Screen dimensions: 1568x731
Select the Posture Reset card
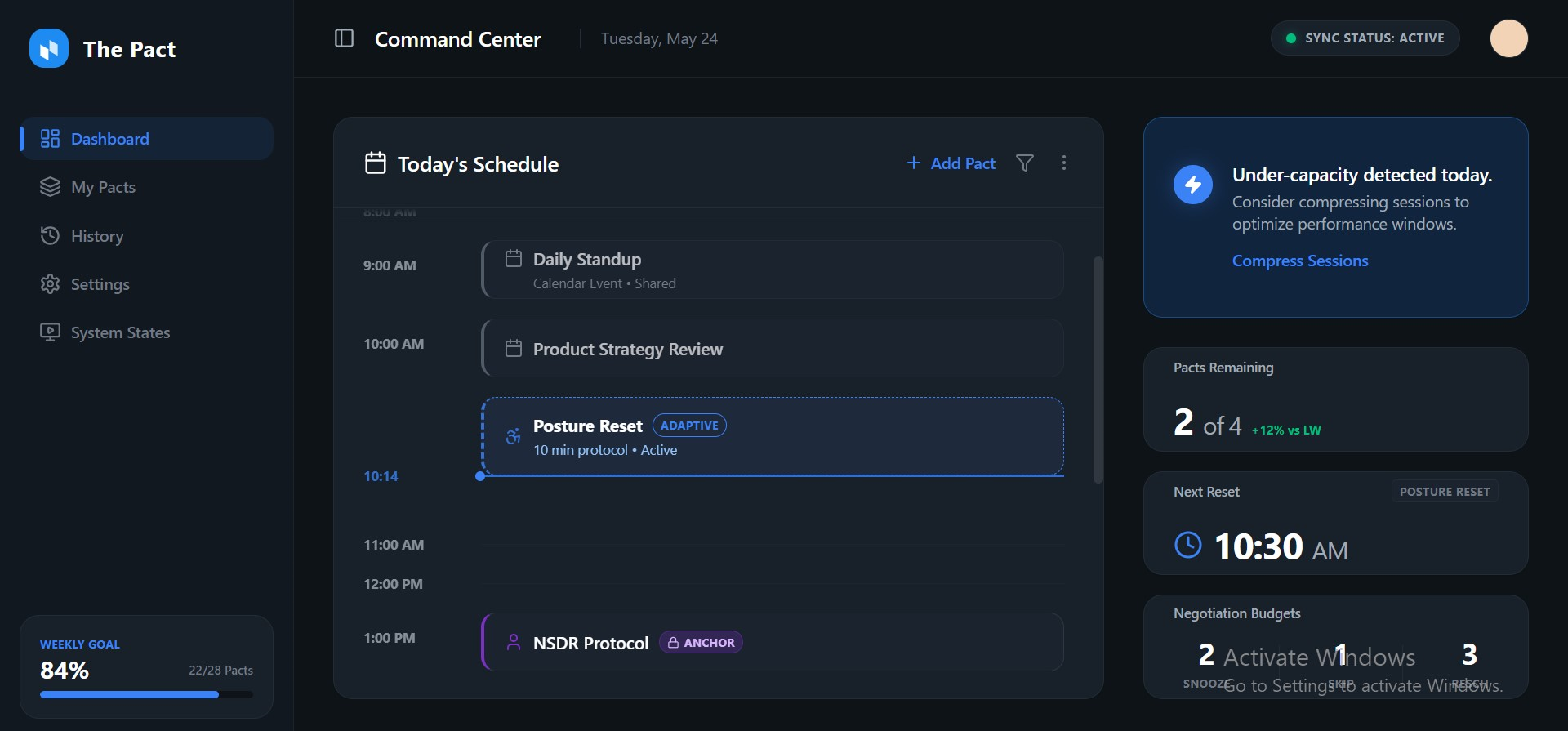(x=773, y=436)
